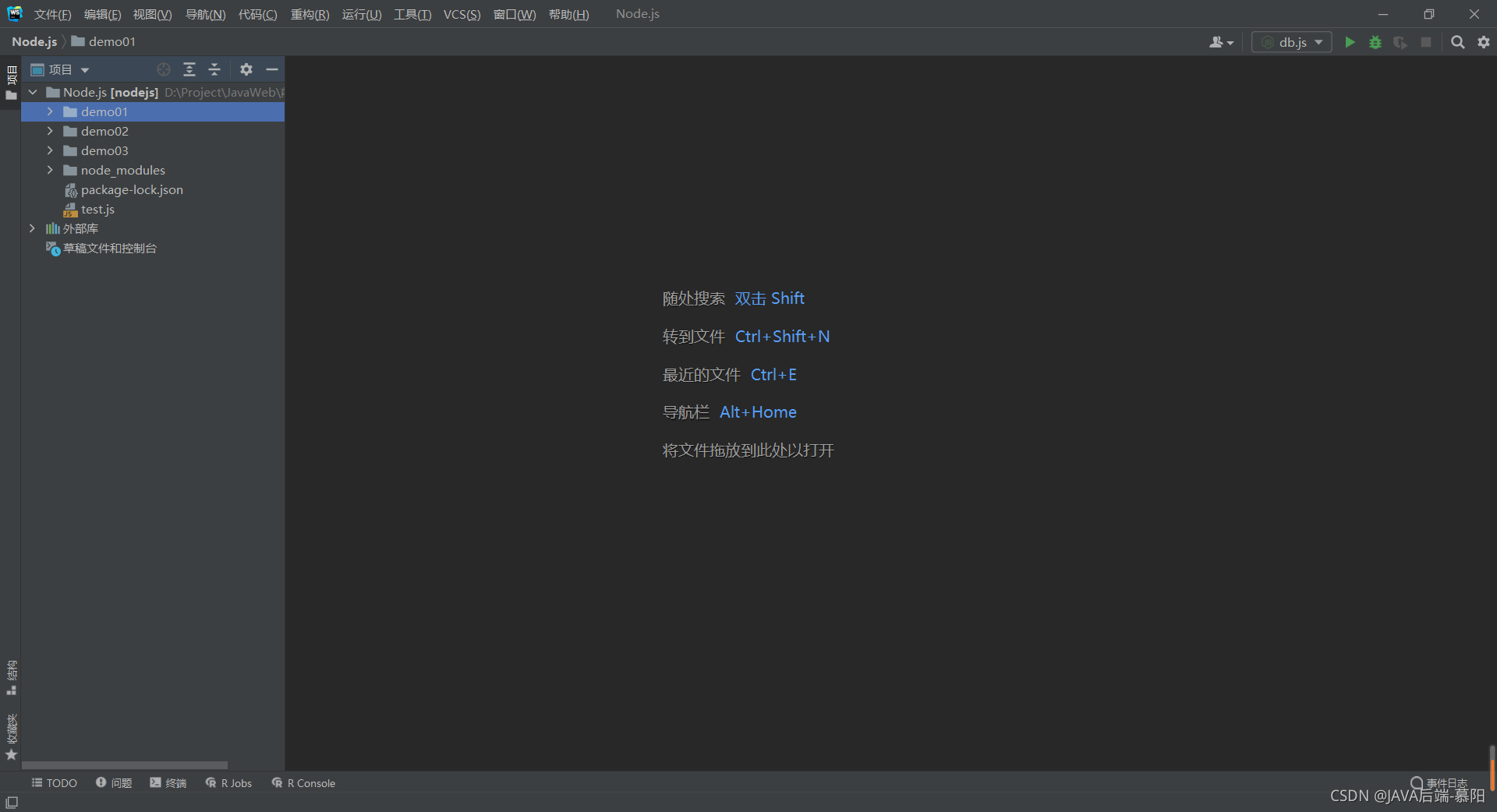Select the node_modules folder row
This screenshot has width=1497, height=812.
pos(153,170)
